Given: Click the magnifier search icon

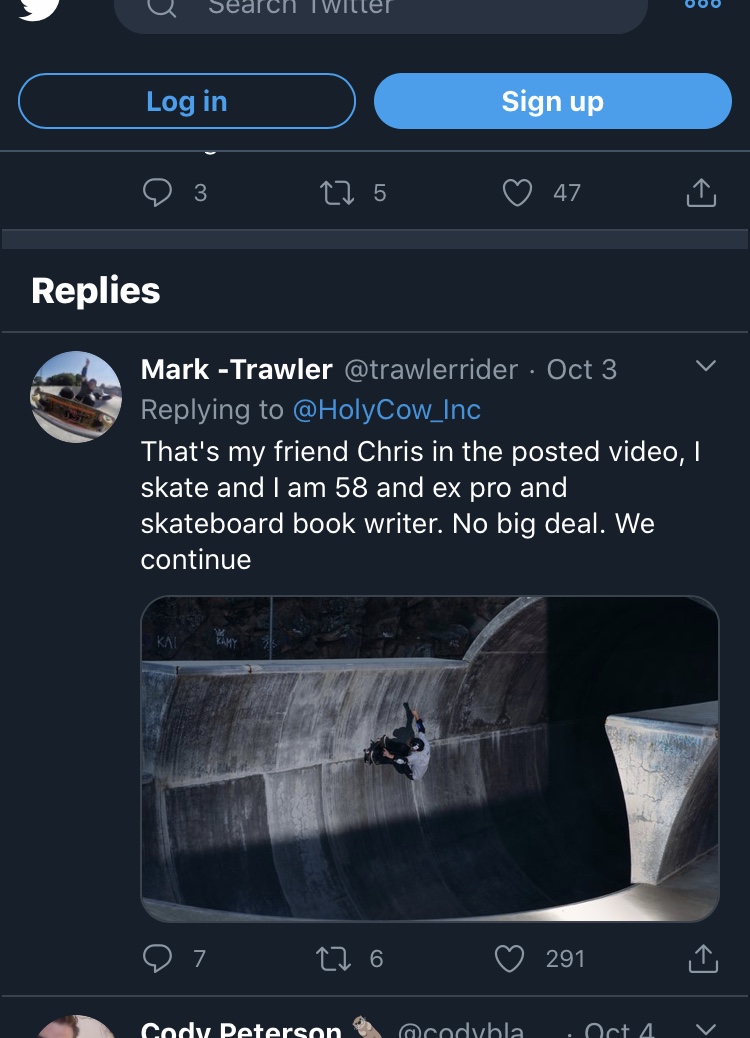Looking at the screenshot, I should (x=162, y=7).
